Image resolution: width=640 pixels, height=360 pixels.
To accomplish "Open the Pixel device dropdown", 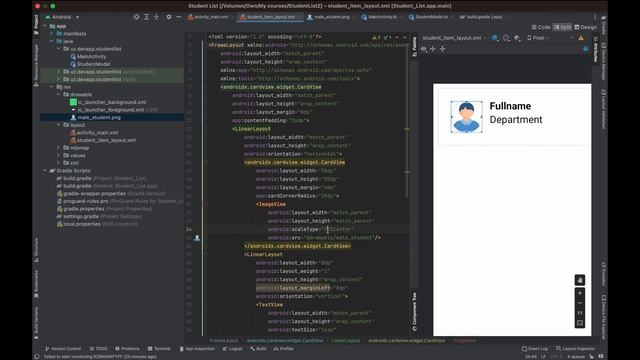I will [538, 38].
